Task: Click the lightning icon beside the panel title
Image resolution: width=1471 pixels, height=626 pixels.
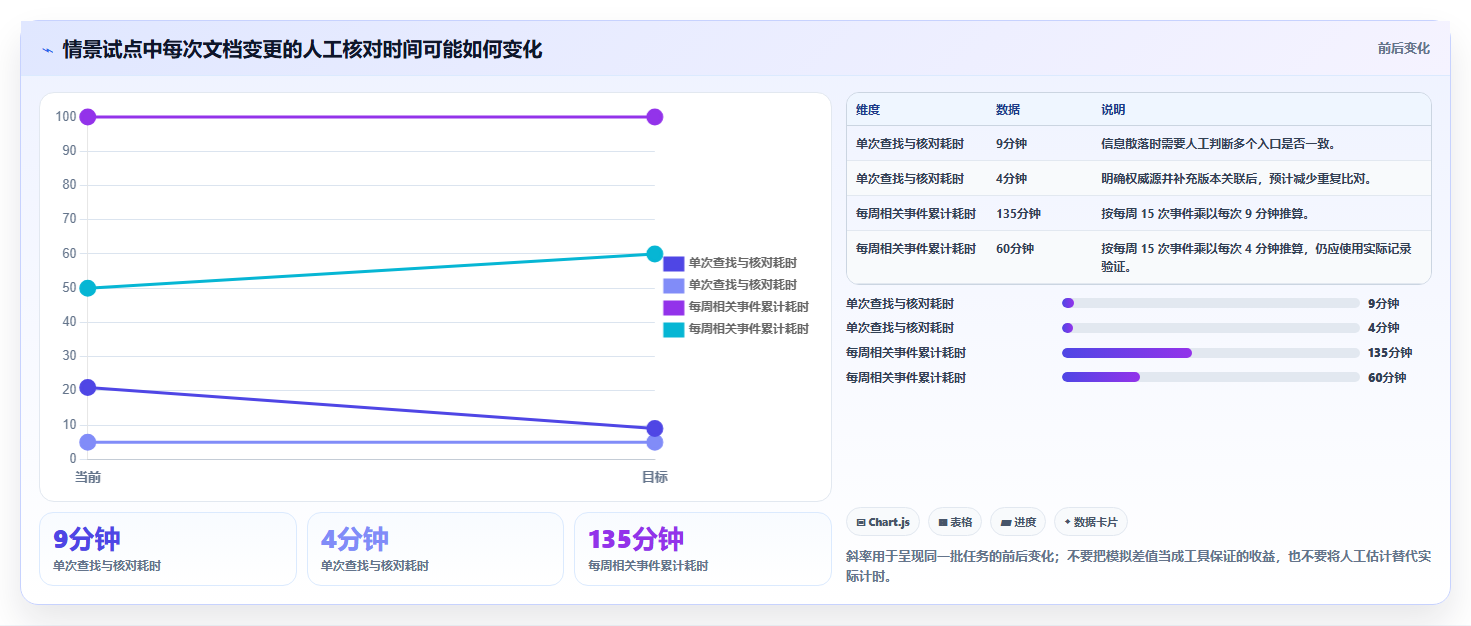Action: pyautogui.click(x=47, y=50)
